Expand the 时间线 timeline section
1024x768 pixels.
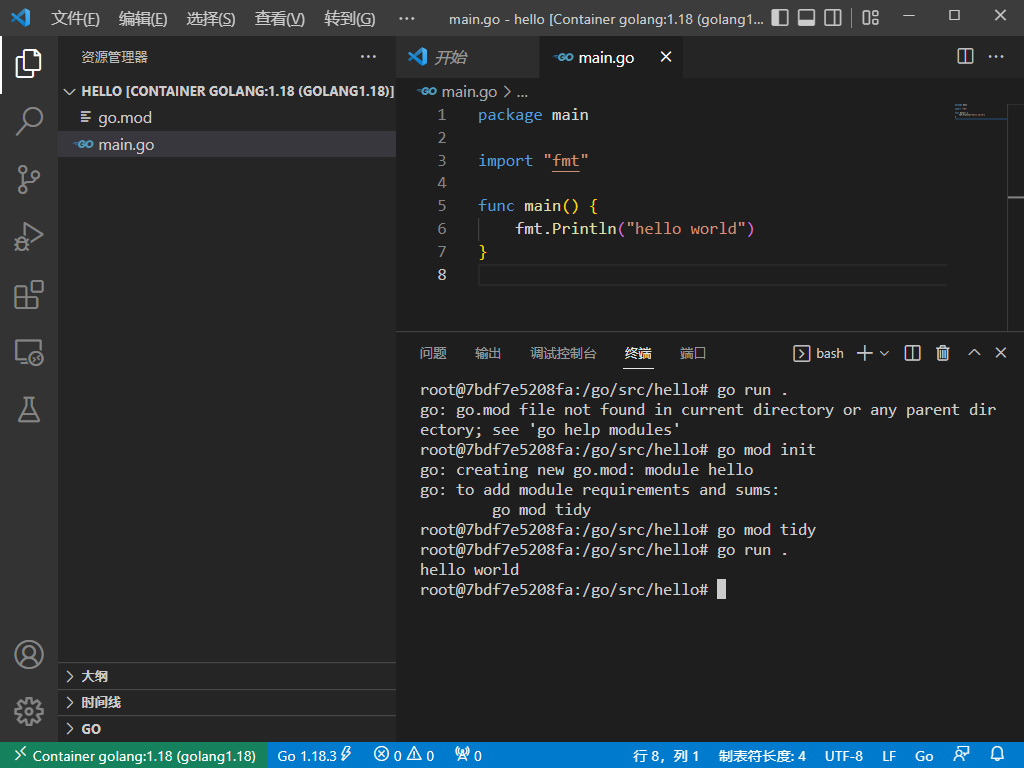[227, 702]
